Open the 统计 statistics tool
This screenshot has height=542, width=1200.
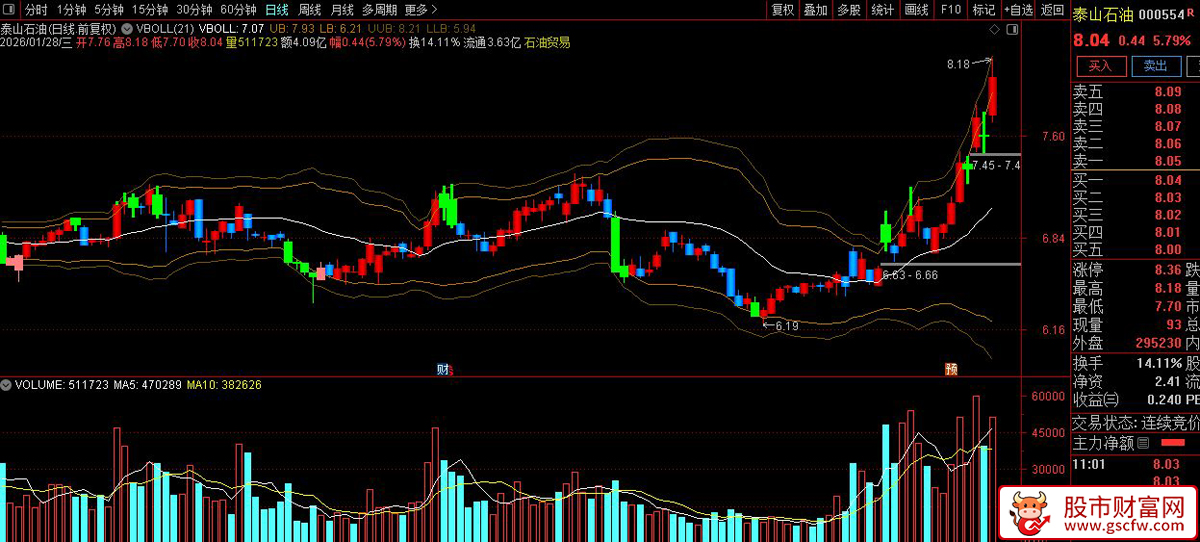pyautogui.click(x=883, y=10)
